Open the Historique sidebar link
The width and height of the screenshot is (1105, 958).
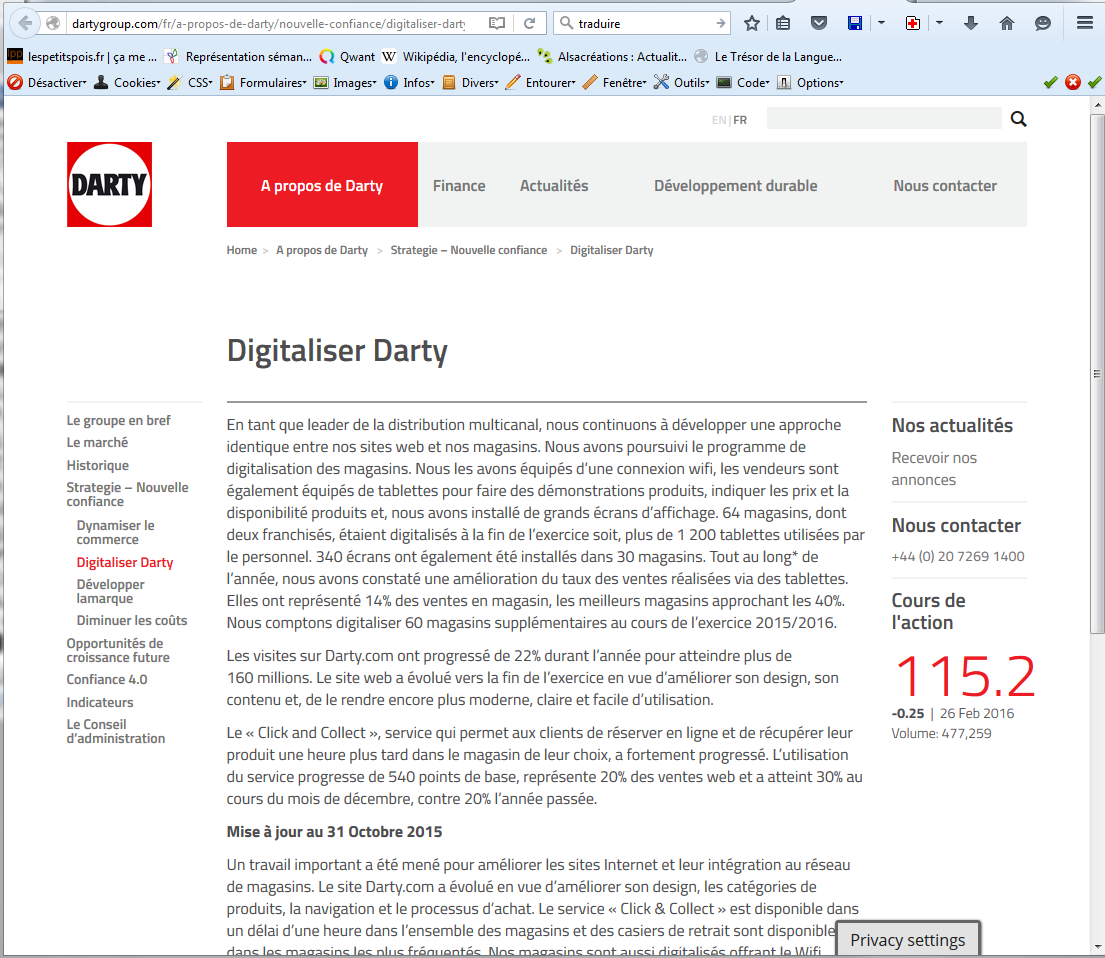[x=98, y=465]
